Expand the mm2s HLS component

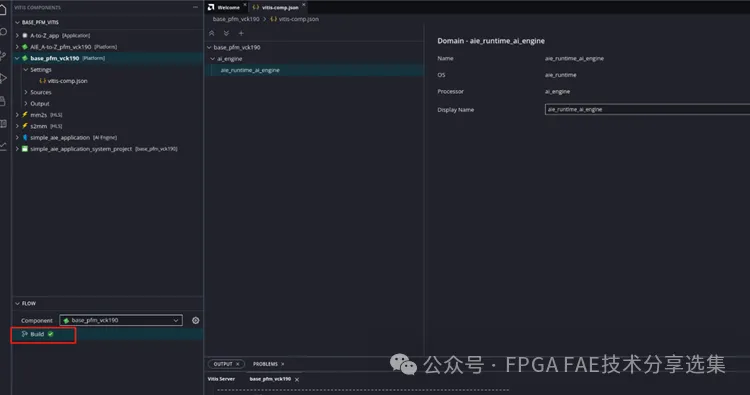pyautogui.click(x=17, y=115)
